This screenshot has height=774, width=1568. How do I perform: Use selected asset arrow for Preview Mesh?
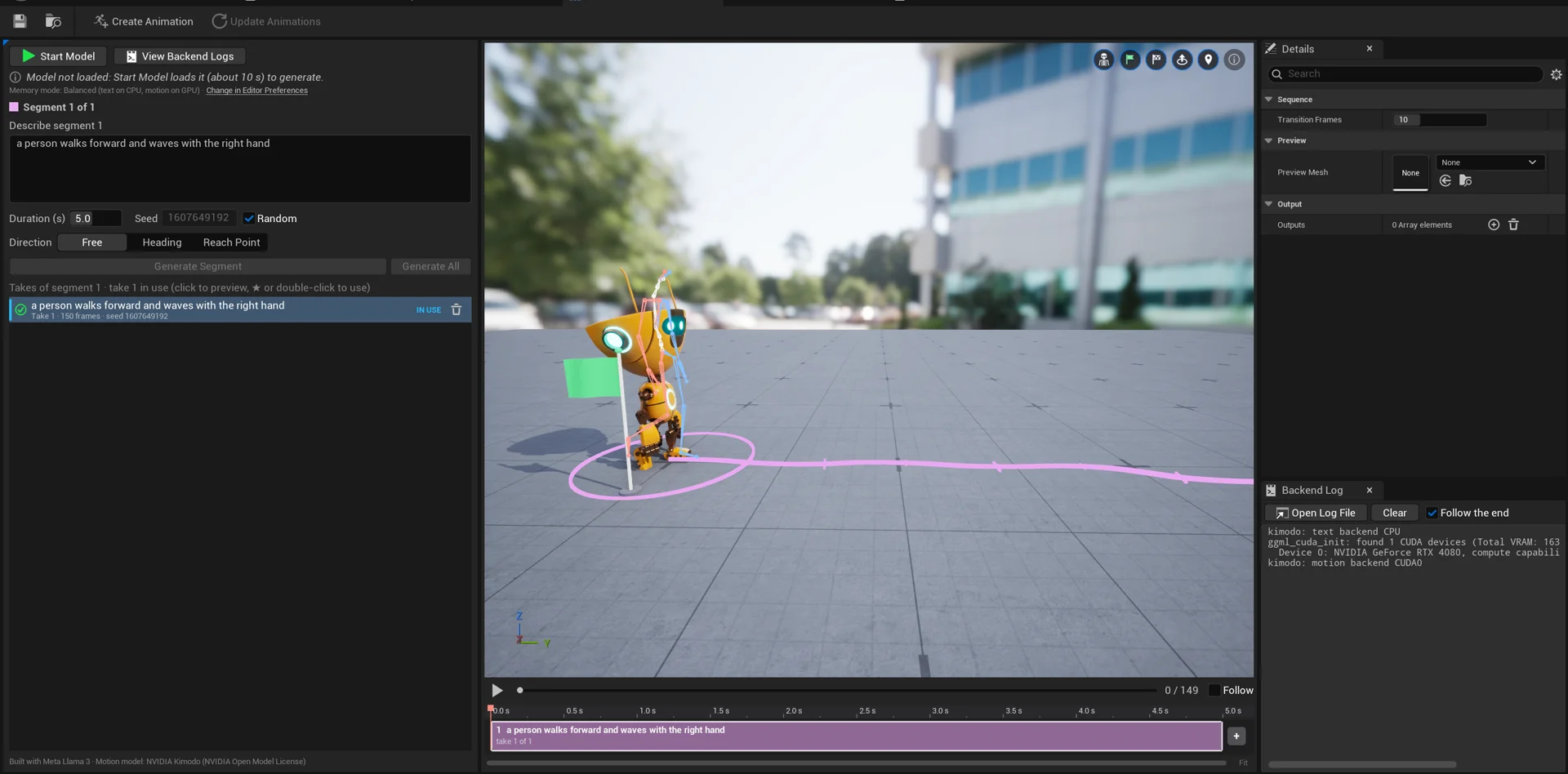[1445, 180]
